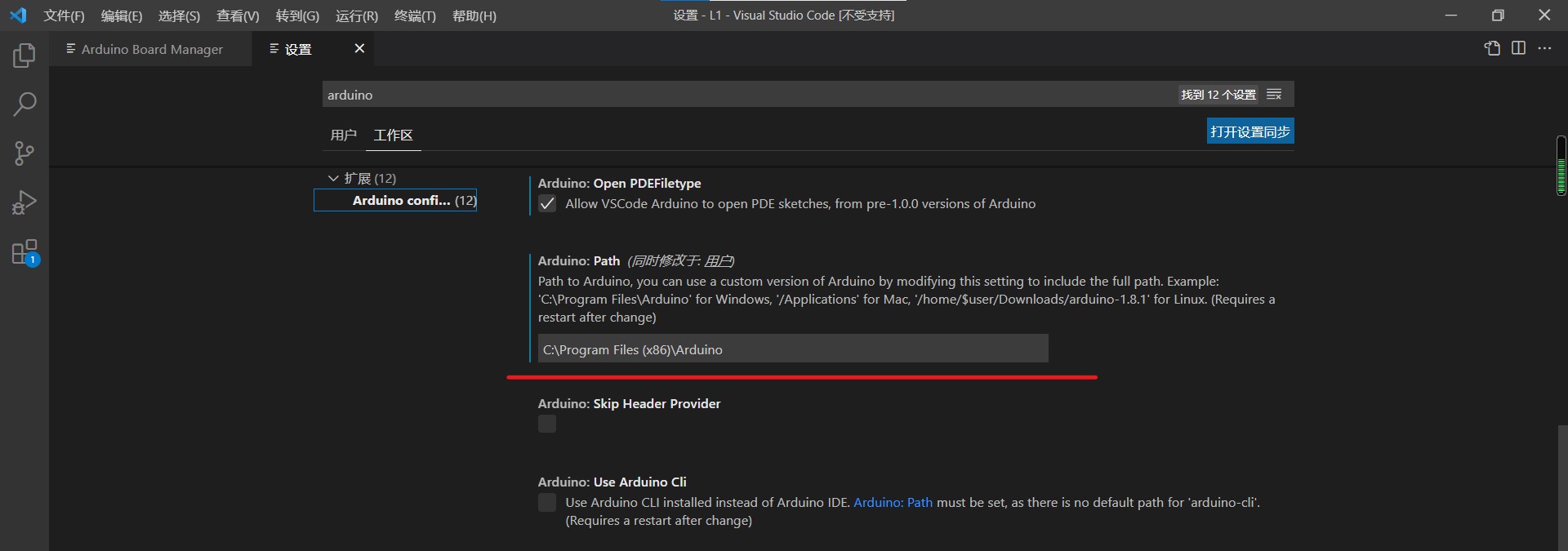The image size is (1568, 551).
Task: Click the 用户 link beside Arduino: Path
Action: [x=718, y=261]
